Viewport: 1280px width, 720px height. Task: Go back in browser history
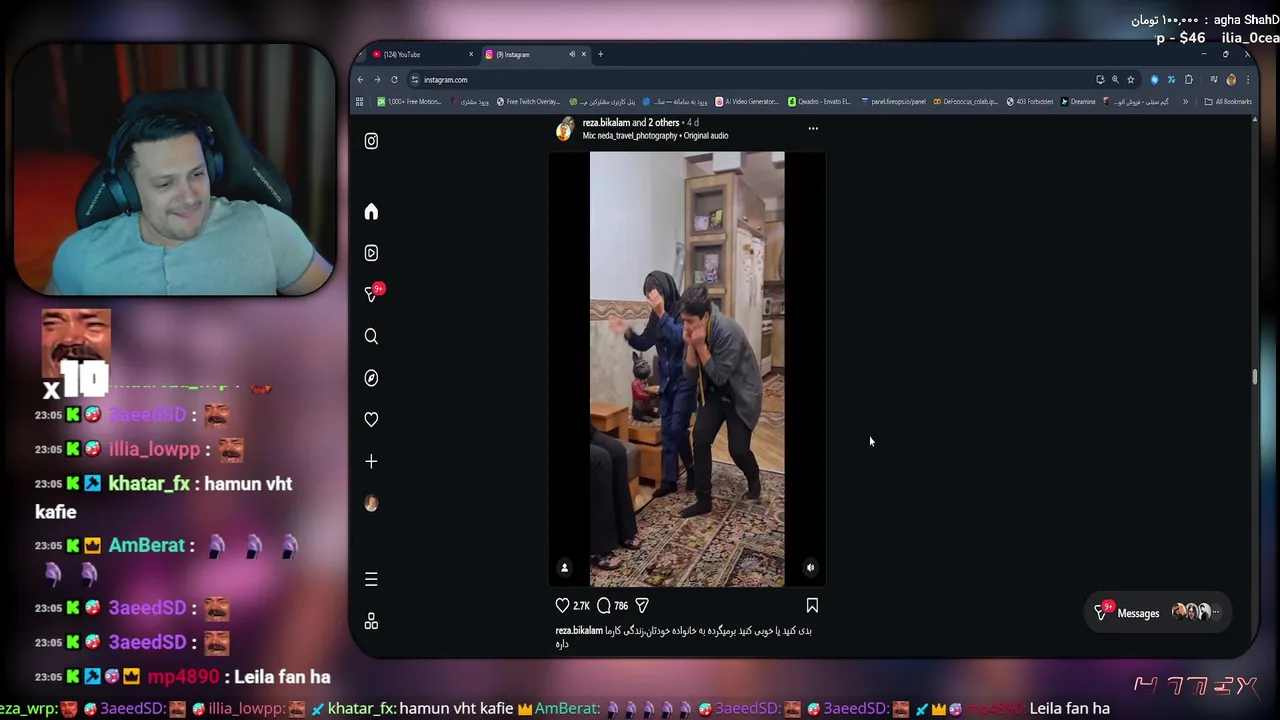pyautogui.click(x=361, y=80)
